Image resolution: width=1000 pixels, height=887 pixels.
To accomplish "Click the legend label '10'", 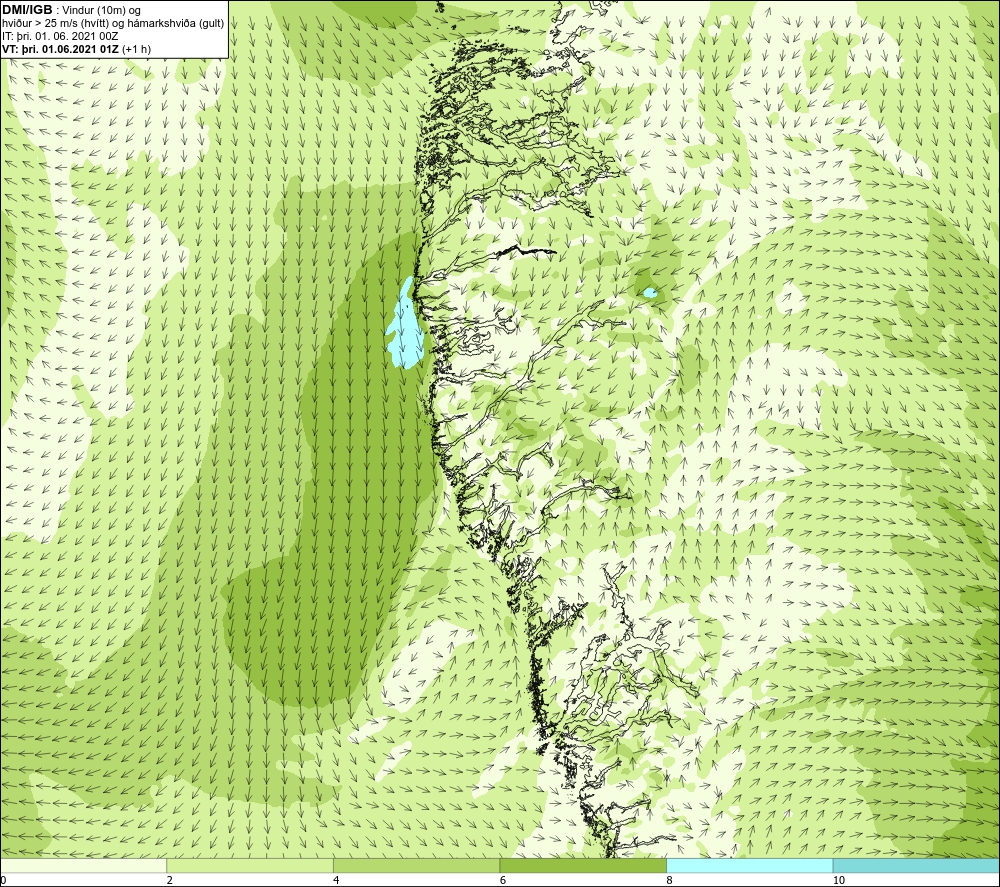I will [839, 880].
